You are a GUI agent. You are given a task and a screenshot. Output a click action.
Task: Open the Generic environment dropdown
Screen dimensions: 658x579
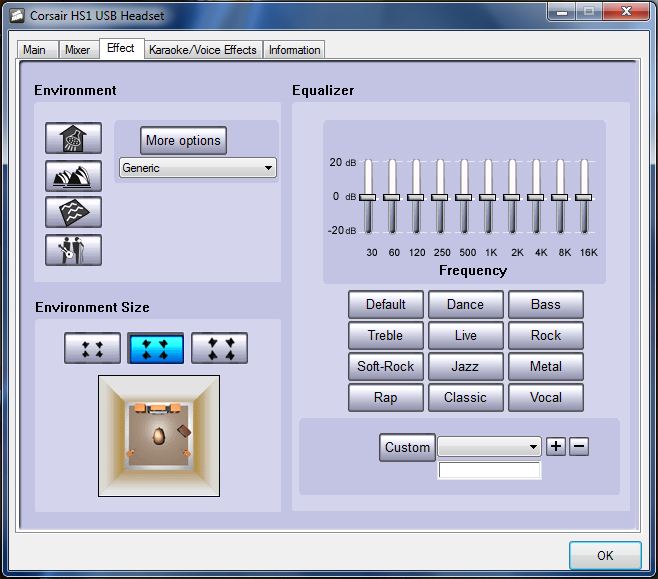pos(198,168)
